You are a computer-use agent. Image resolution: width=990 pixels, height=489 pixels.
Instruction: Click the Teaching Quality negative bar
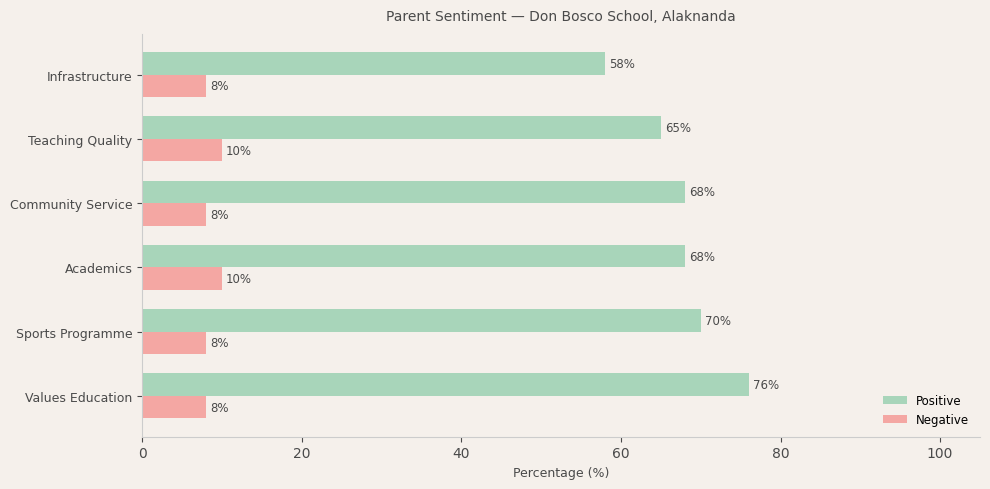[182, 151]
